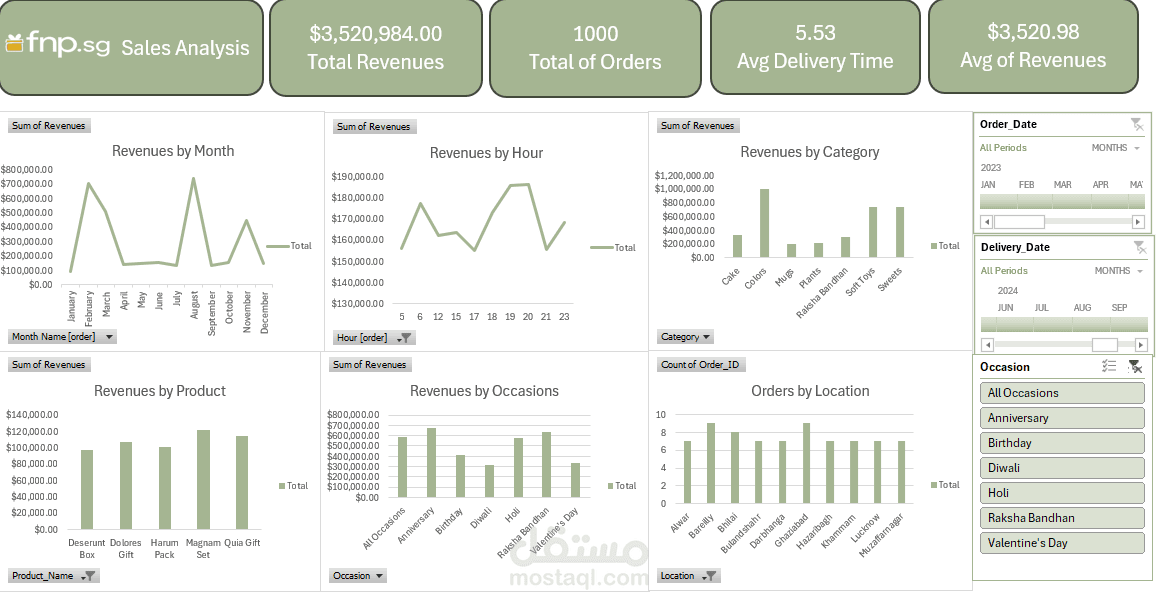The image size is (1160, 602).
Task: Select the JAN segment on Order_Date timeline
Action: pyautogui.click(x=997, y=200)
